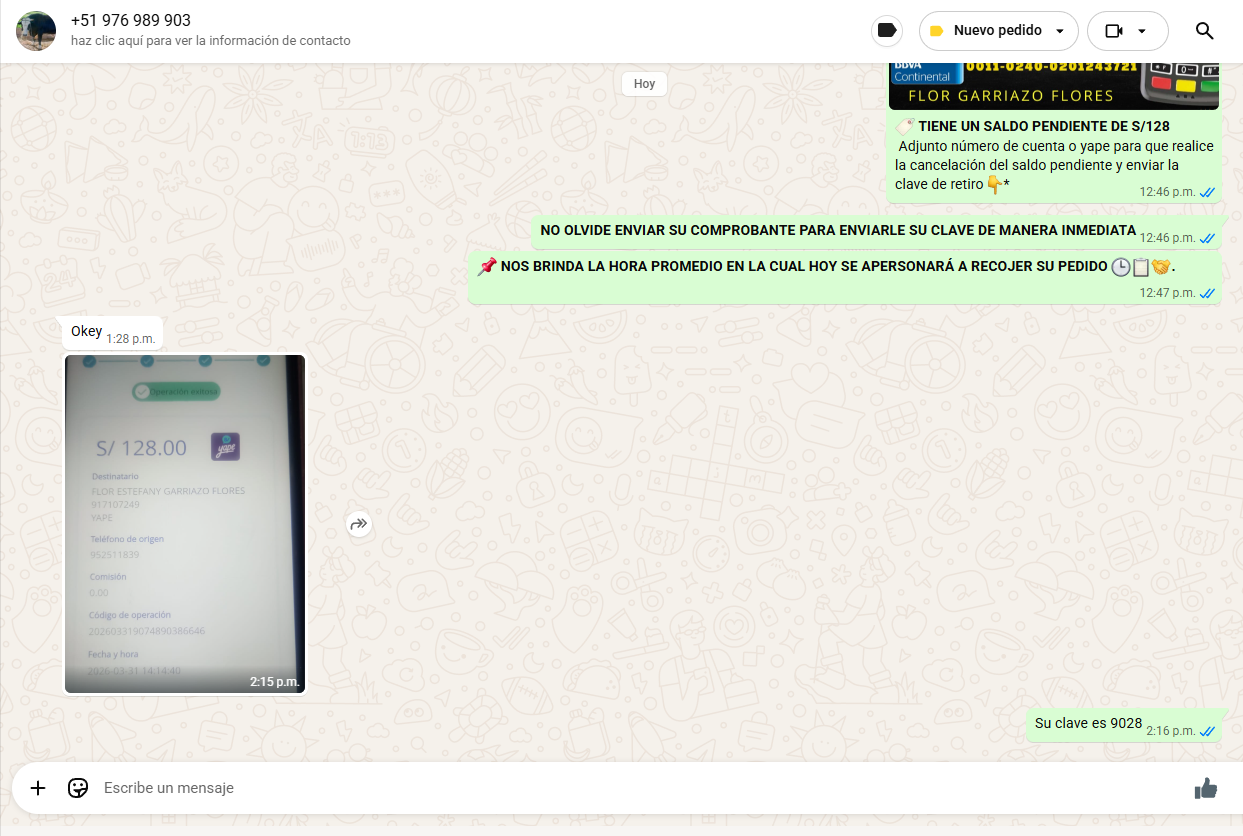Click the 'Hoy' date chip
The width and height of the screenshot is (1243, 836).
click(644, 84)
